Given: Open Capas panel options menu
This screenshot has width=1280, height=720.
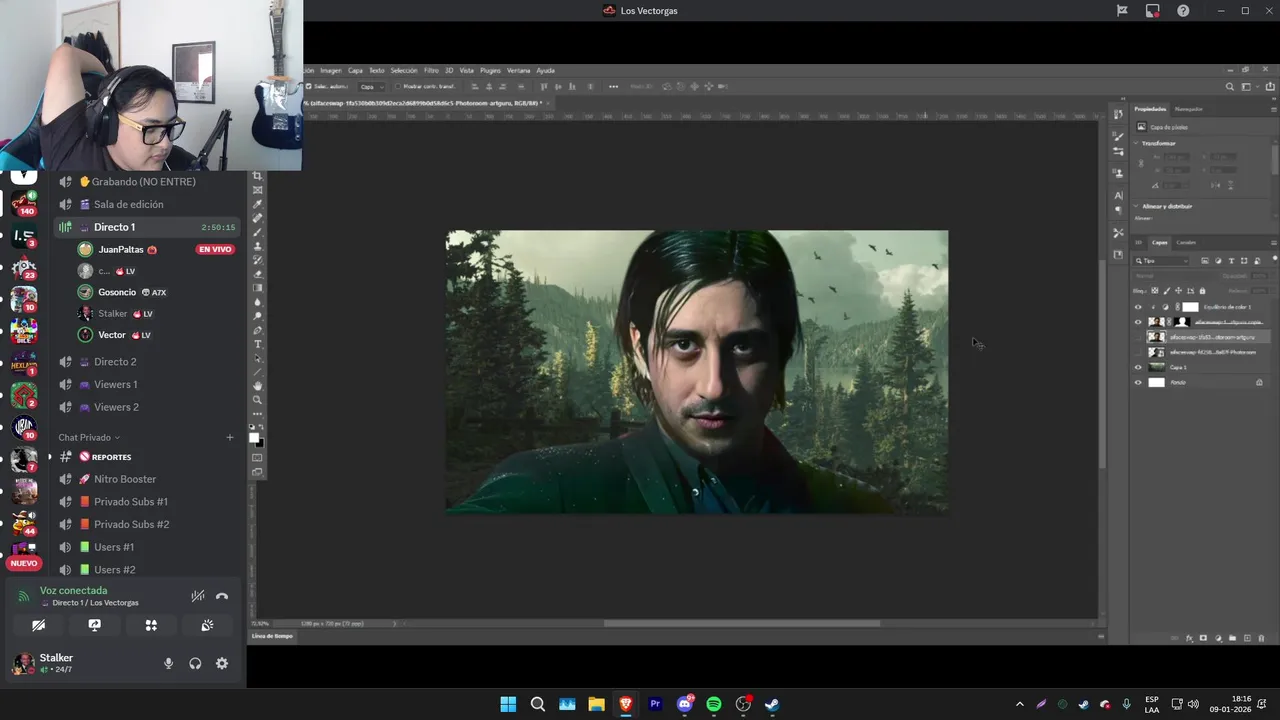Looking at the screenshot, I should point(1273,242).
